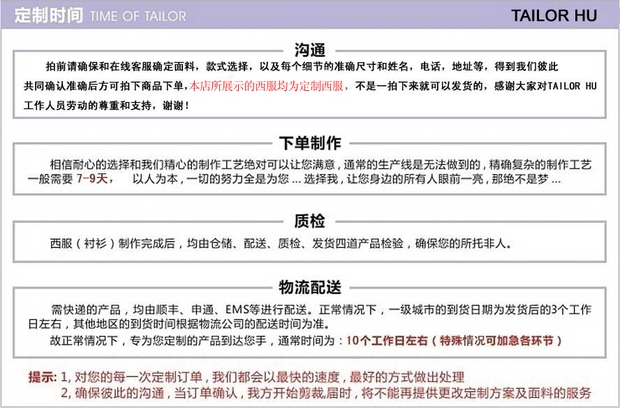Click the red 提示: label
The width and height of the screenshot is (620, 408).
pos(42,377)
